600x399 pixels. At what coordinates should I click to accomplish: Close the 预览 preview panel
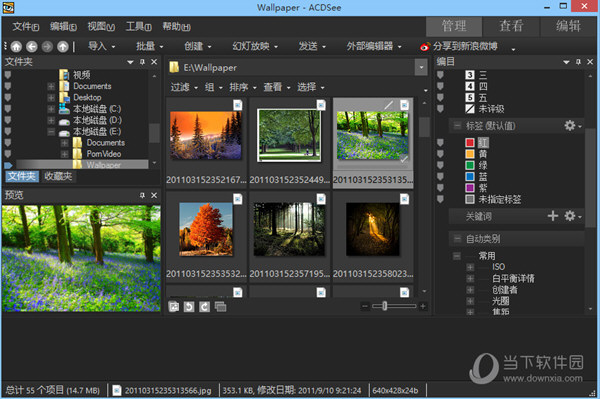(154, 195)
